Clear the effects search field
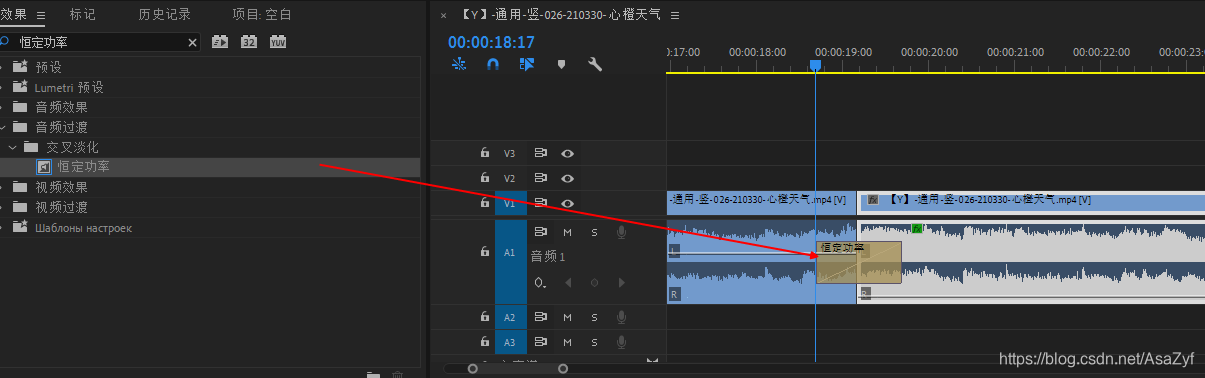The height and width of the screenshot is (378, 1205). click(193, 43)
